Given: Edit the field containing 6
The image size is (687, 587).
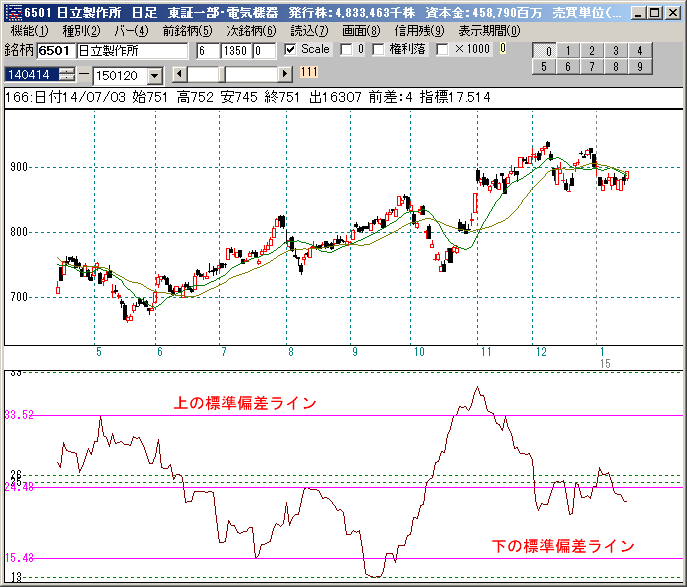Looking at the screenshot, I should point(208,51).
